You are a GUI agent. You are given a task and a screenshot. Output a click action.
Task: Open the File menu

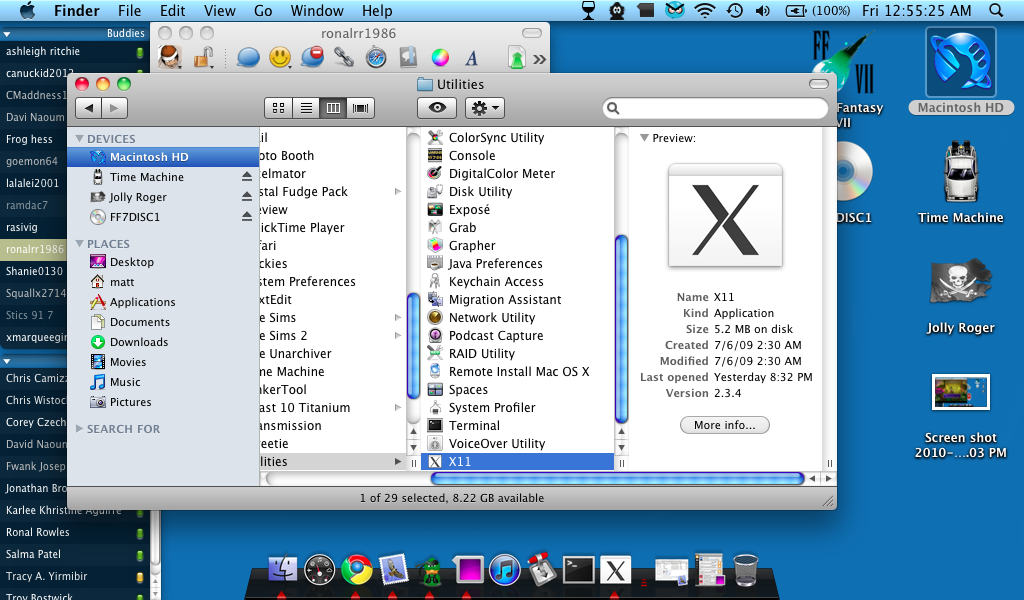pos(129,10)
